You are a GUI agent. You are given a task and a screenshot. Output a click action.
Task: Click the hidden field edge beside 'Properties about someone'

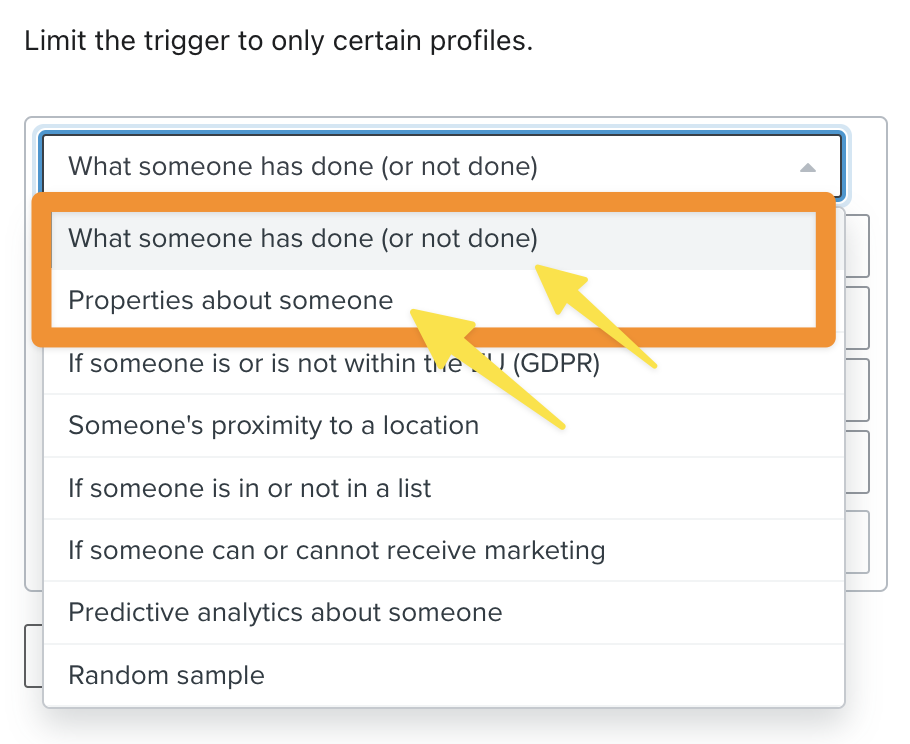pyautogui.click(x=857, y=317)
